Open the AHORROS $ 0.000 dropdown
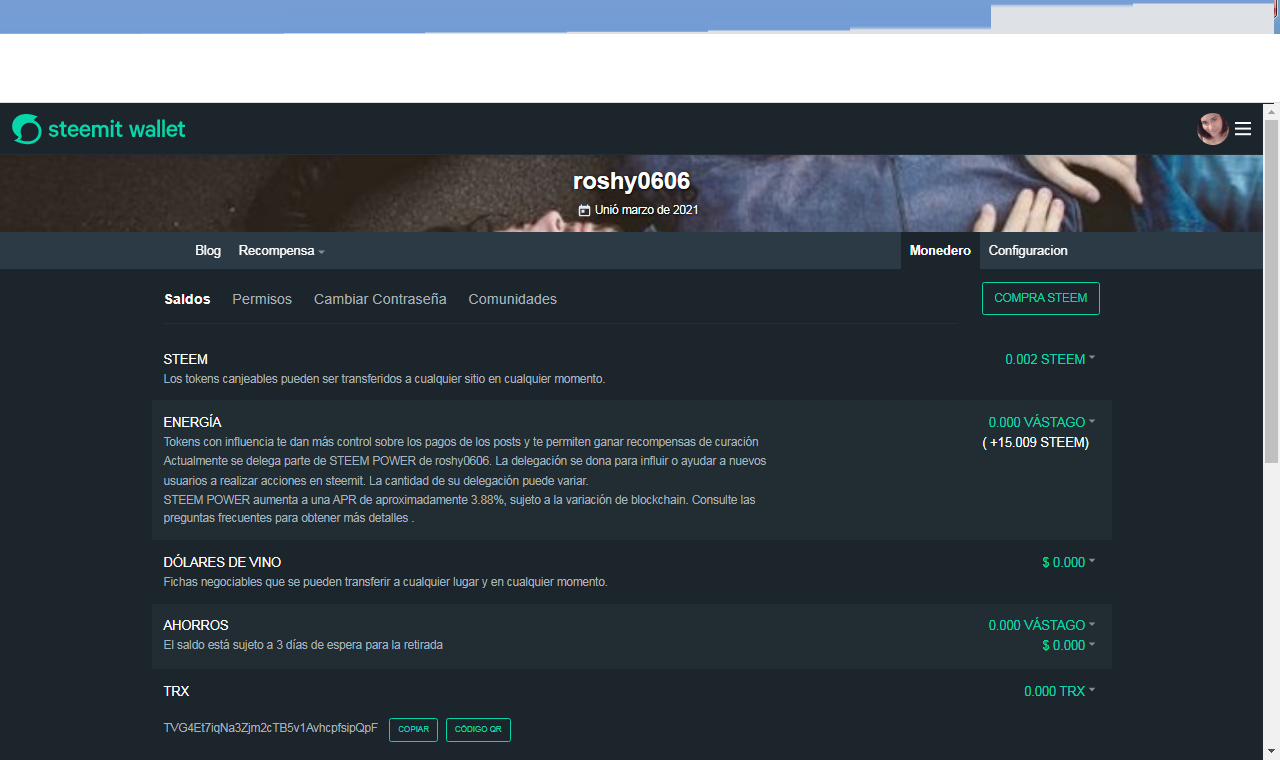The height and width of the screenshot is (760, 1280). [x=1068, y=645]
